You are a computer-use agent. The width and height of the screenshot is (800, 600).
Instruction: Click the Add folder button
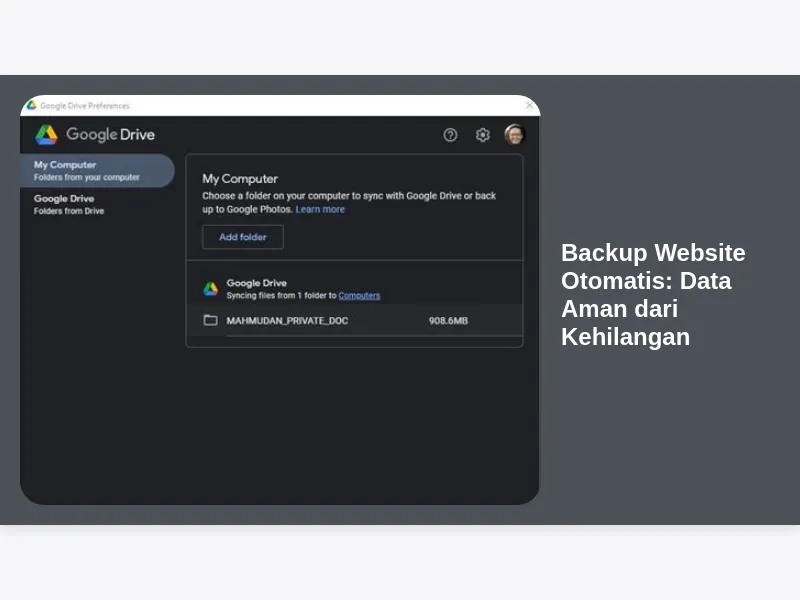click(x=243, y=237)
